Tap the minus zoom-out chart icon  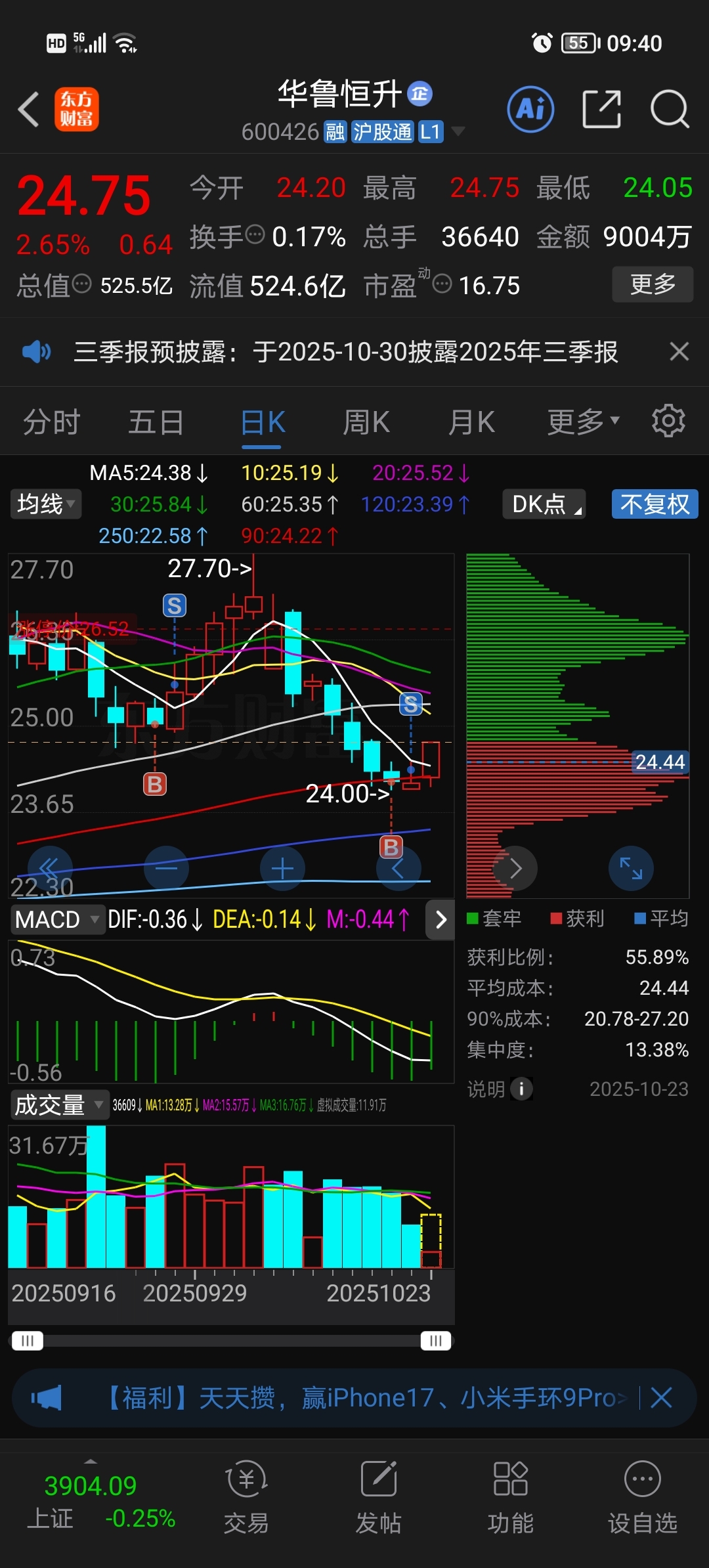[166, 868]
